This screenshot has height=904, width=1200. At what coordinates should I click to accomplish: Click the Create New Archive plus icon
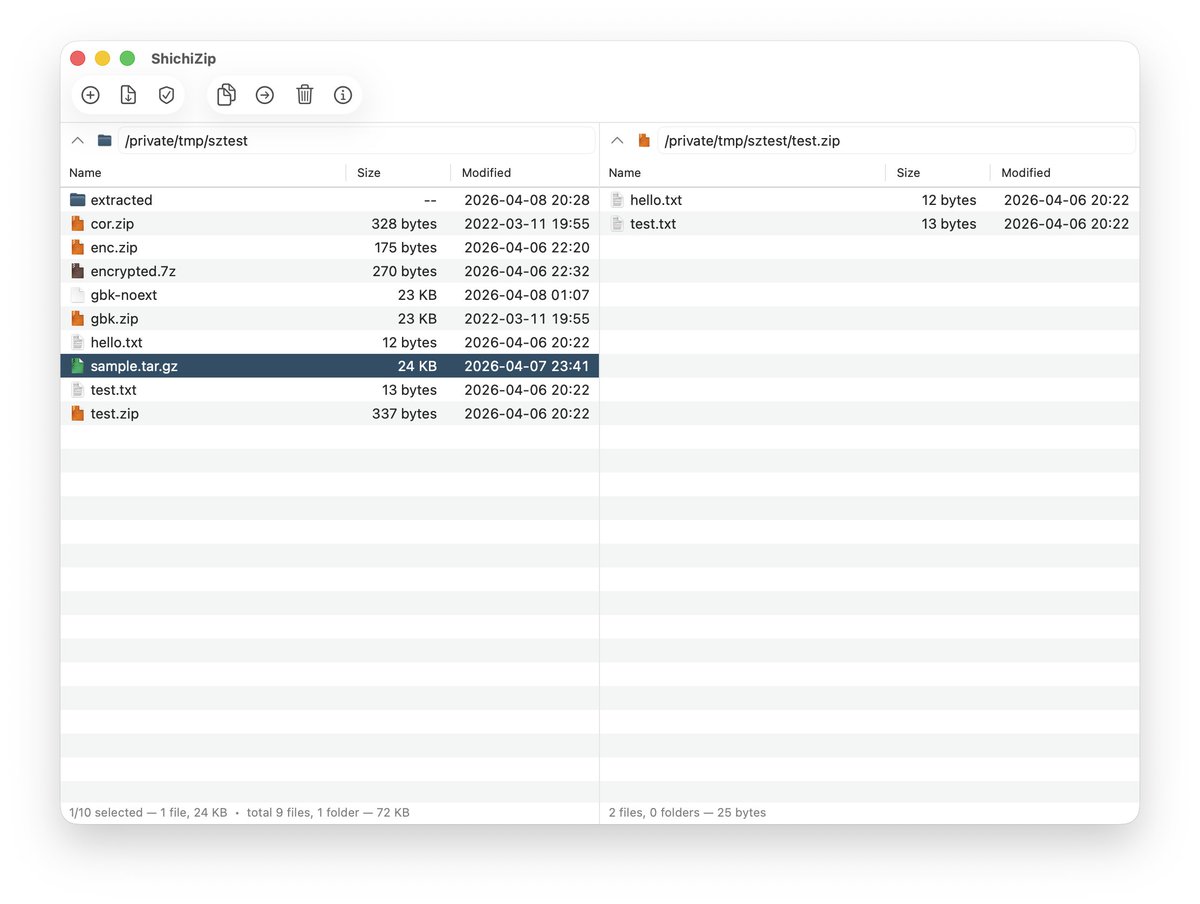click(90, 94)
